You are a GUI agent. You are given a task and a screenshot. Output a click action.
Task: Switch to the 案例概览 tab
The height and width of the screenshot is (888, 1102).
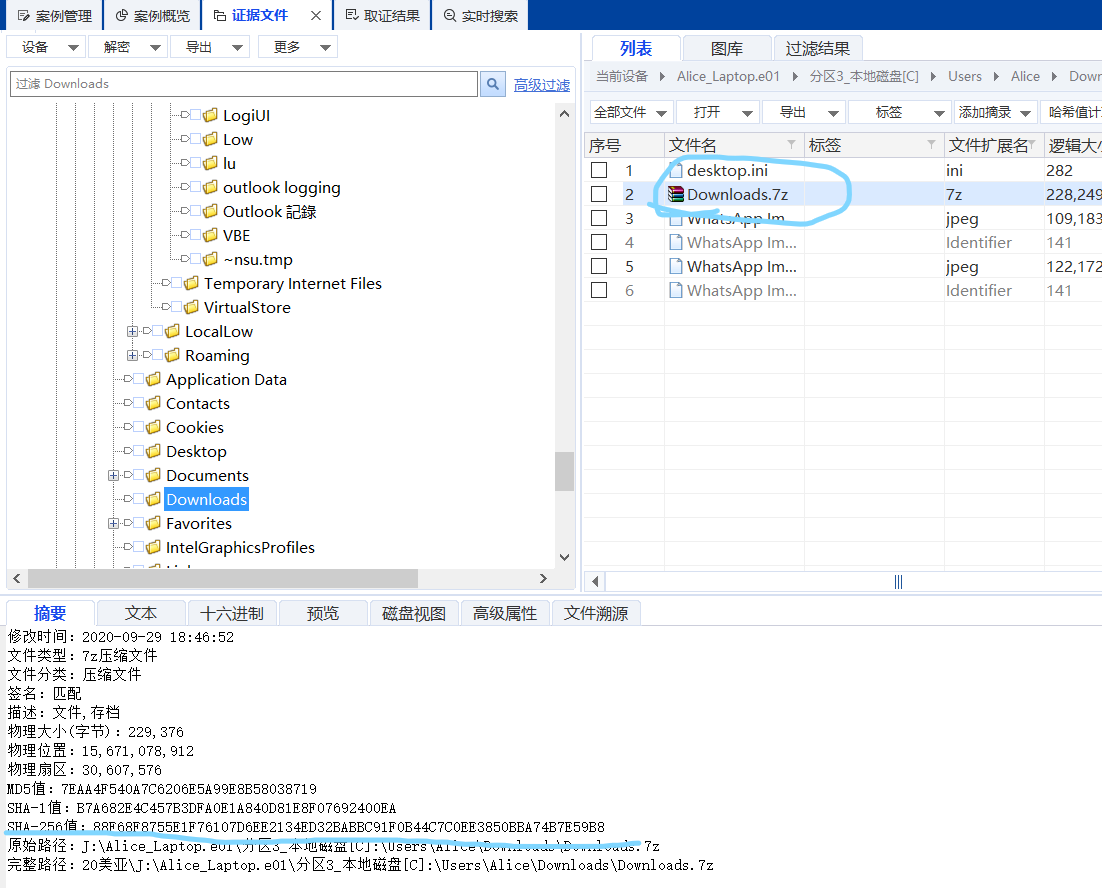click(x=153, y=15)
